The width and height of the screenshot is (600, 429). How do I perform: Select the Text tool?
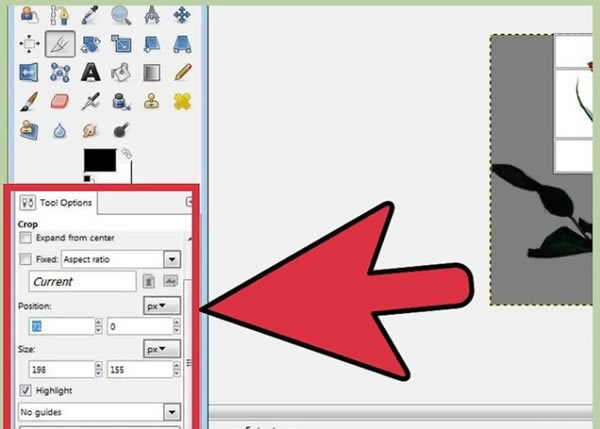coord(91,73)
